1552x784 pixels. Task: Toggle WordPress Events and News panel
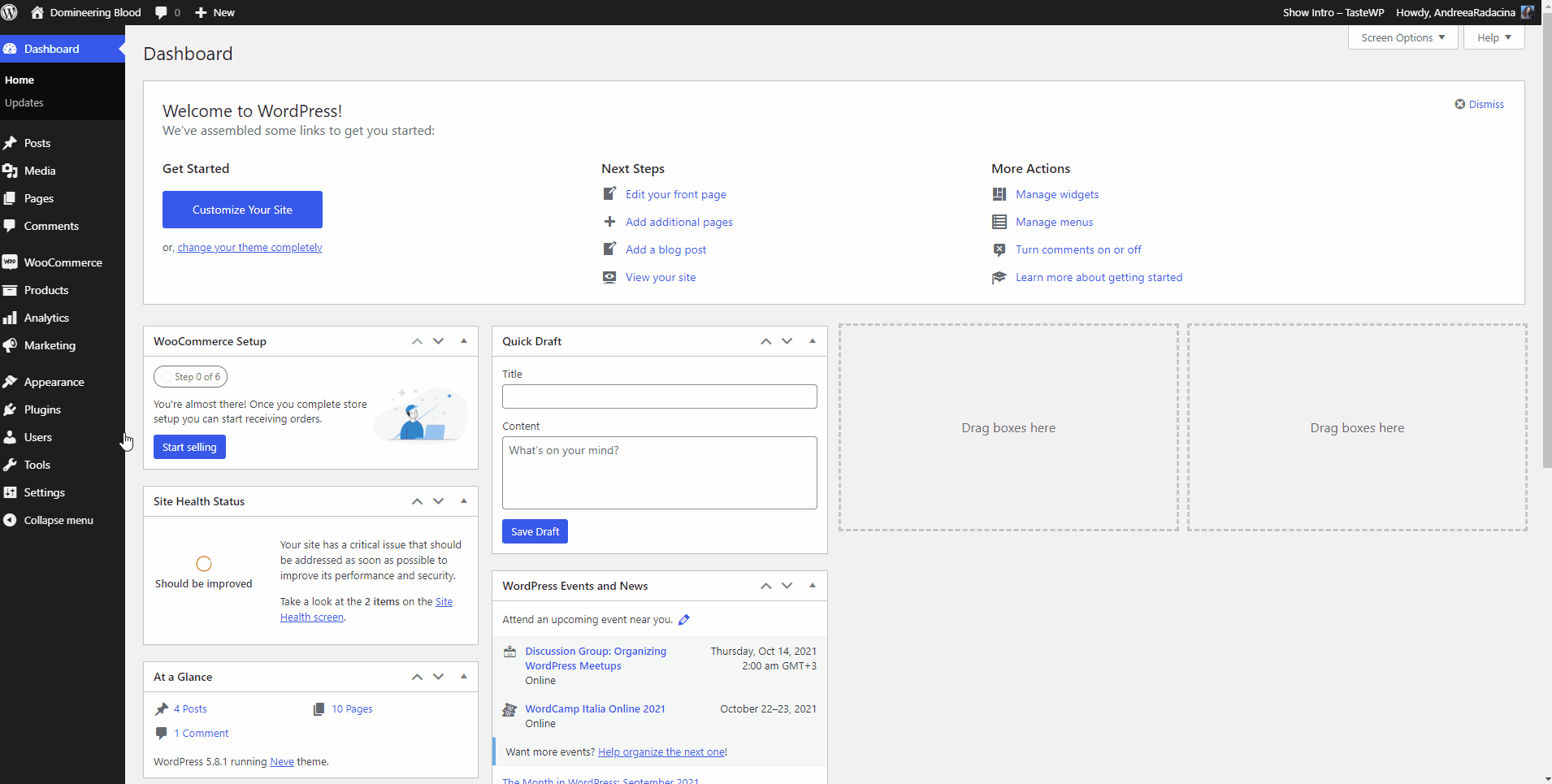click(x=813, y=586)
